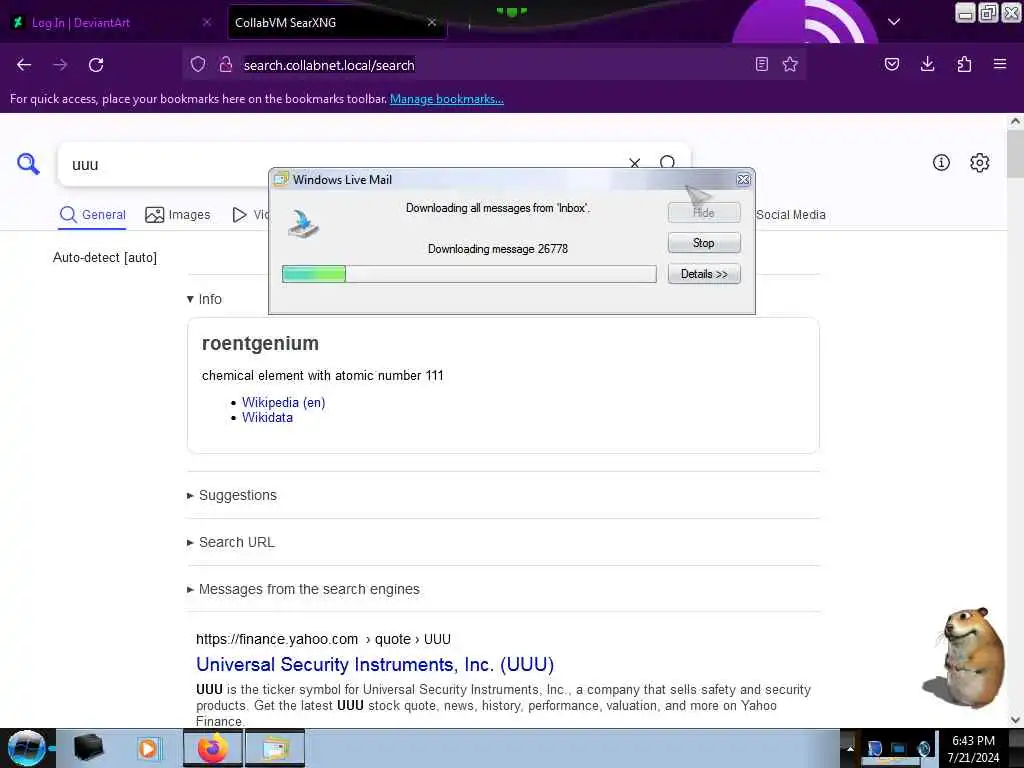Image resolution: width=1024 pixels, height=768 pixels.
Task: Expand the Suggestions section
Action: click(x=232, y=495)
